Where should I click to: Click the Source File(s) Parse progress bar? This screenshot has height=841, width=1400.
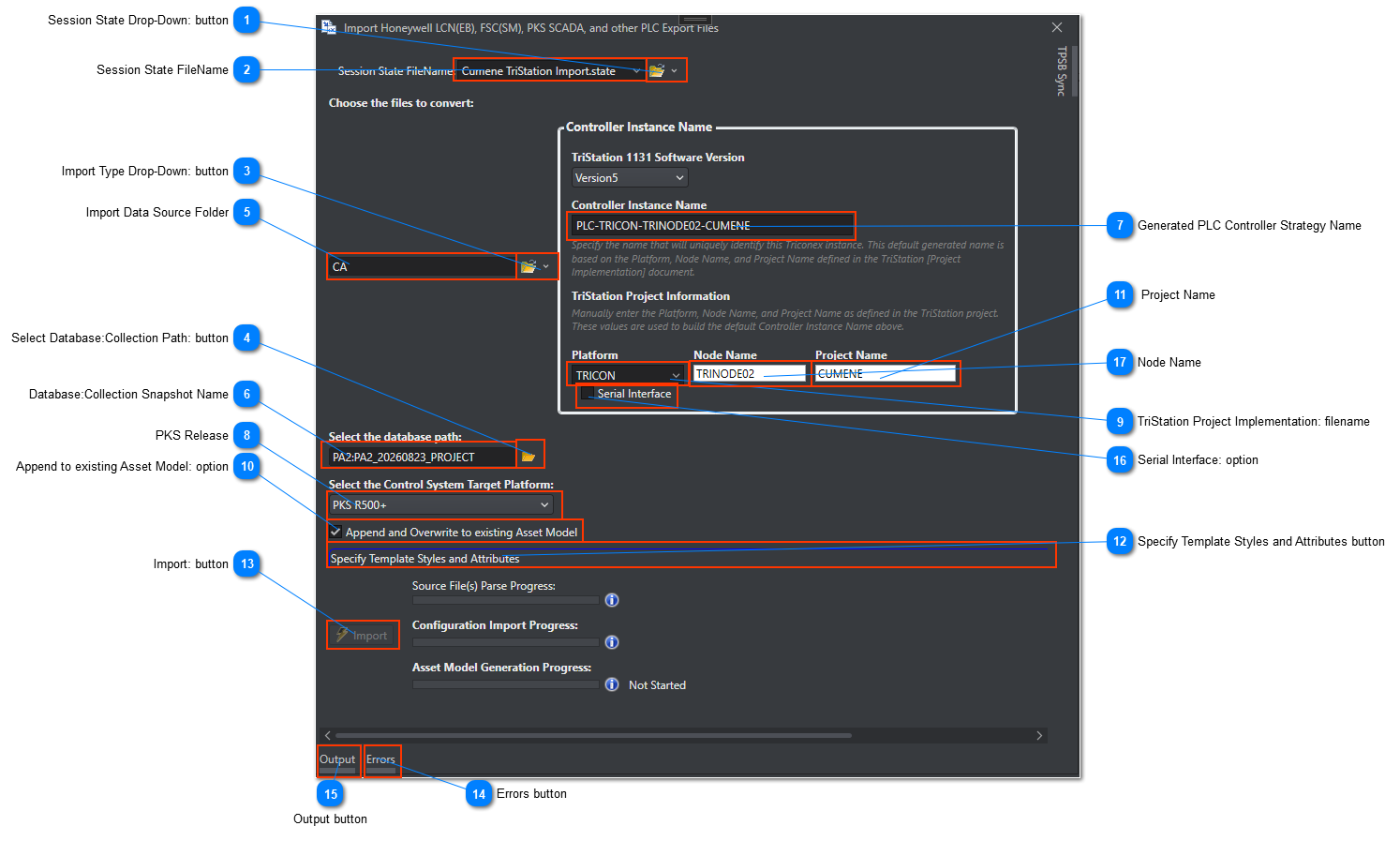506,600
